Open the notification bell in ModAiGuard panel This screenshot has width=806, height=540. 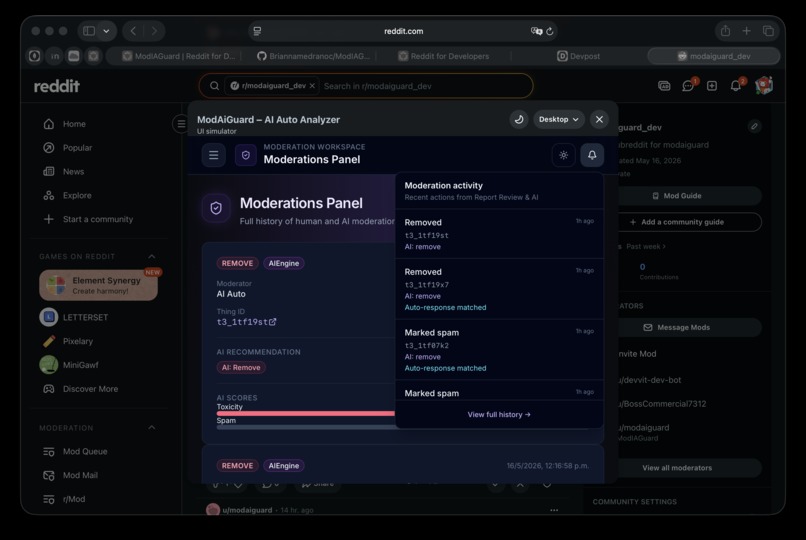click(592, 155)
